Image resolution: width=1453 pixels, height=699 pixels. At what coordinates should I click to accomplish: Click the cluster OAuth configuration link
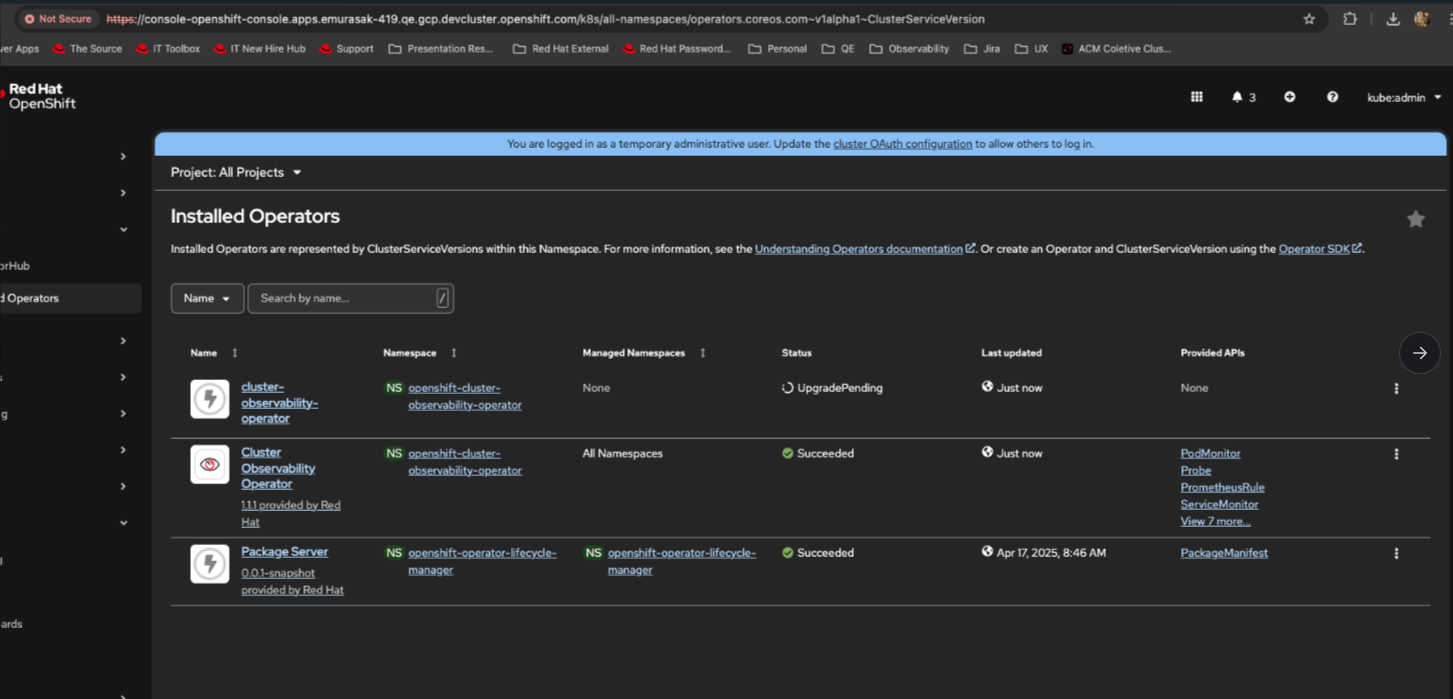902,144
